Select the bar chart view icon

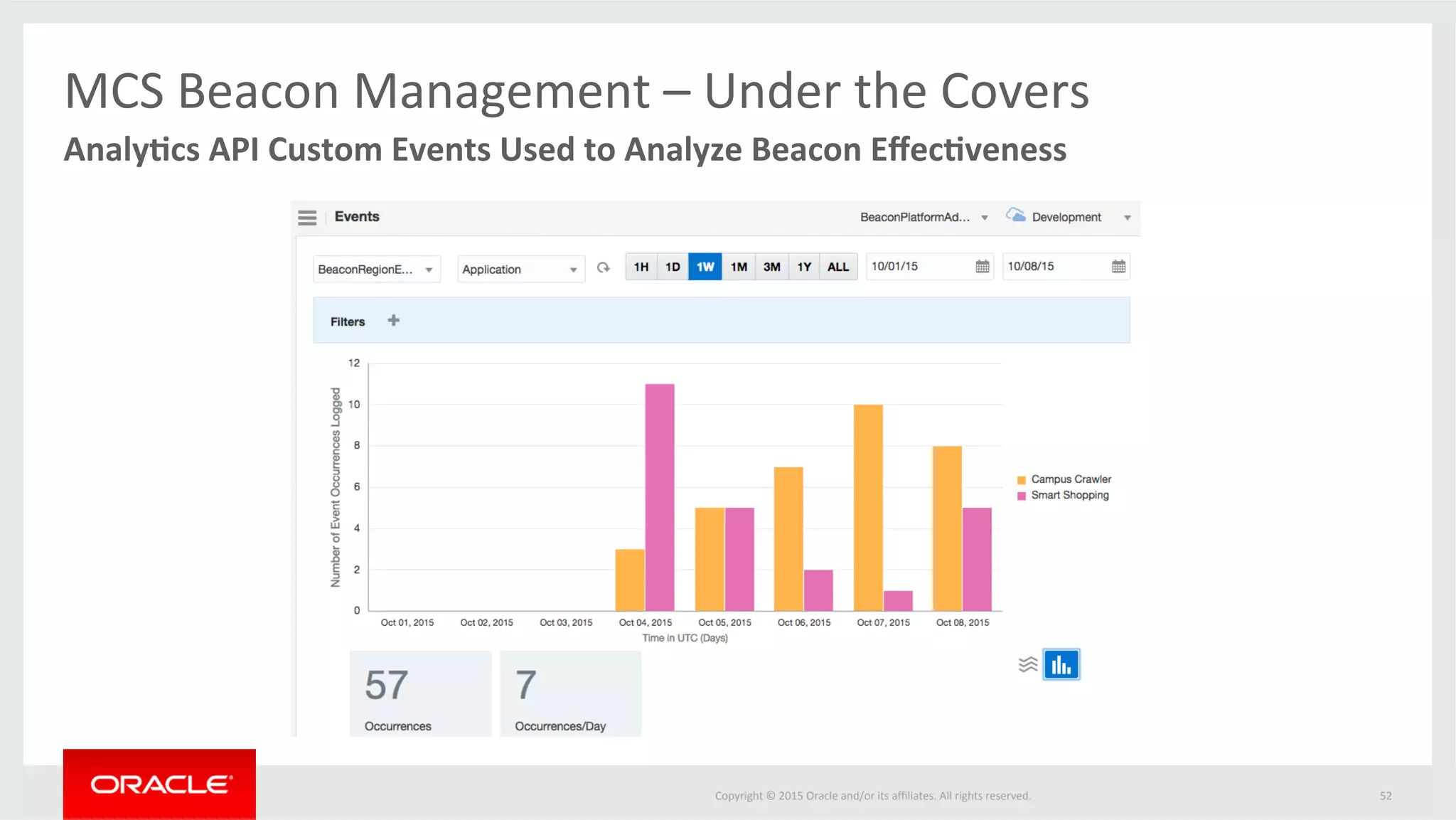pyautogui.click(x=1061, y=664)
